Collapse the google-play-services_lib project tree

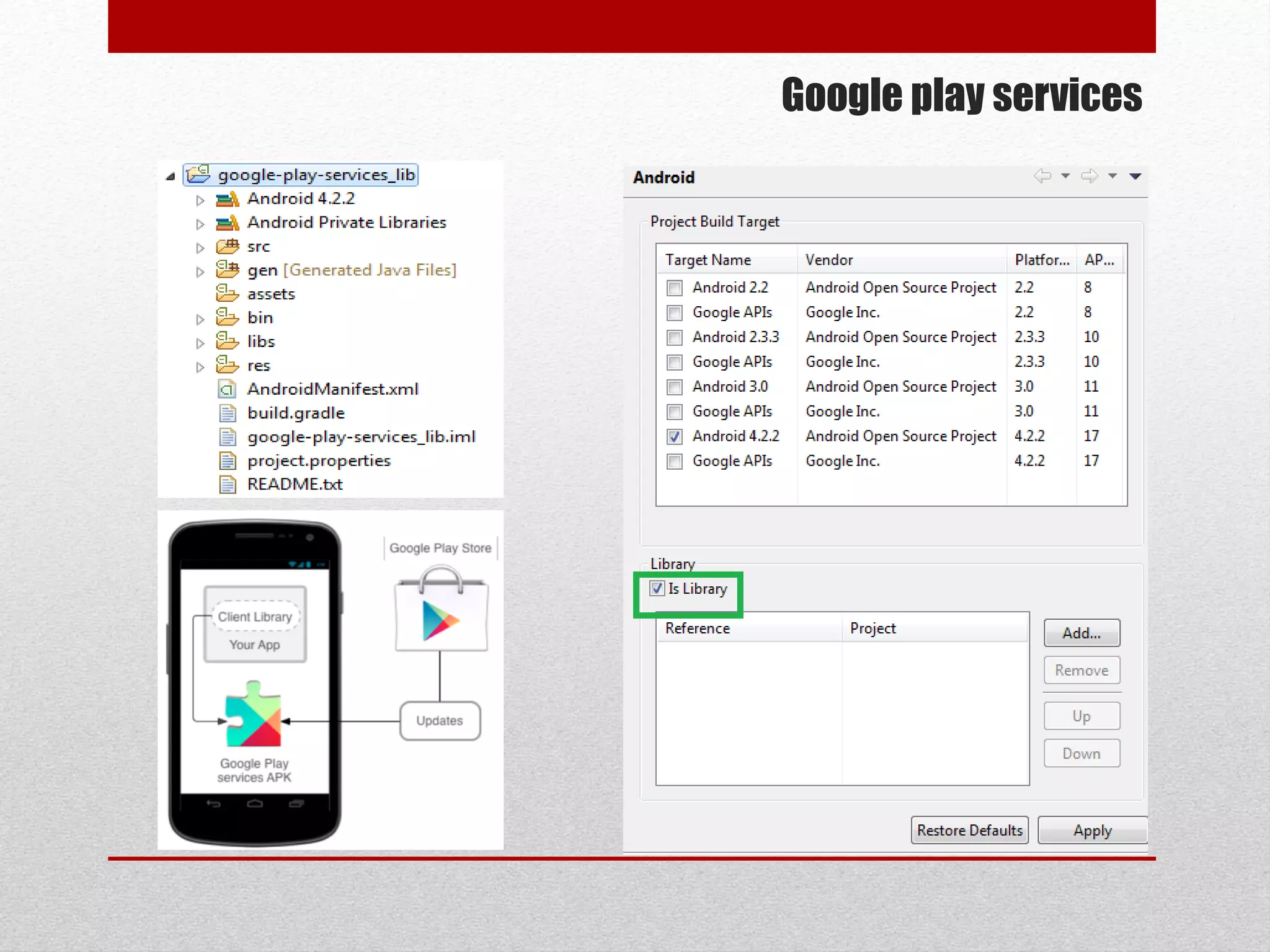[x=171, y=177]
